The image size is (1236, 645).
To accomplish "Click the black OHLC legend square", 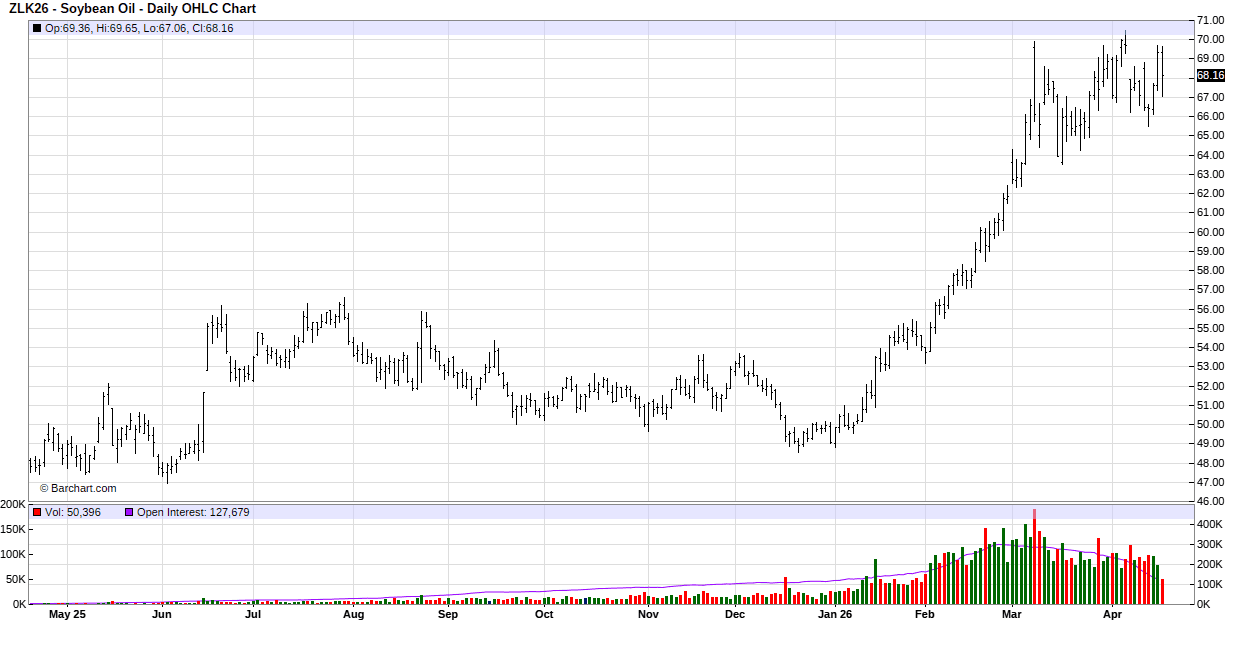I will point(37,28).
